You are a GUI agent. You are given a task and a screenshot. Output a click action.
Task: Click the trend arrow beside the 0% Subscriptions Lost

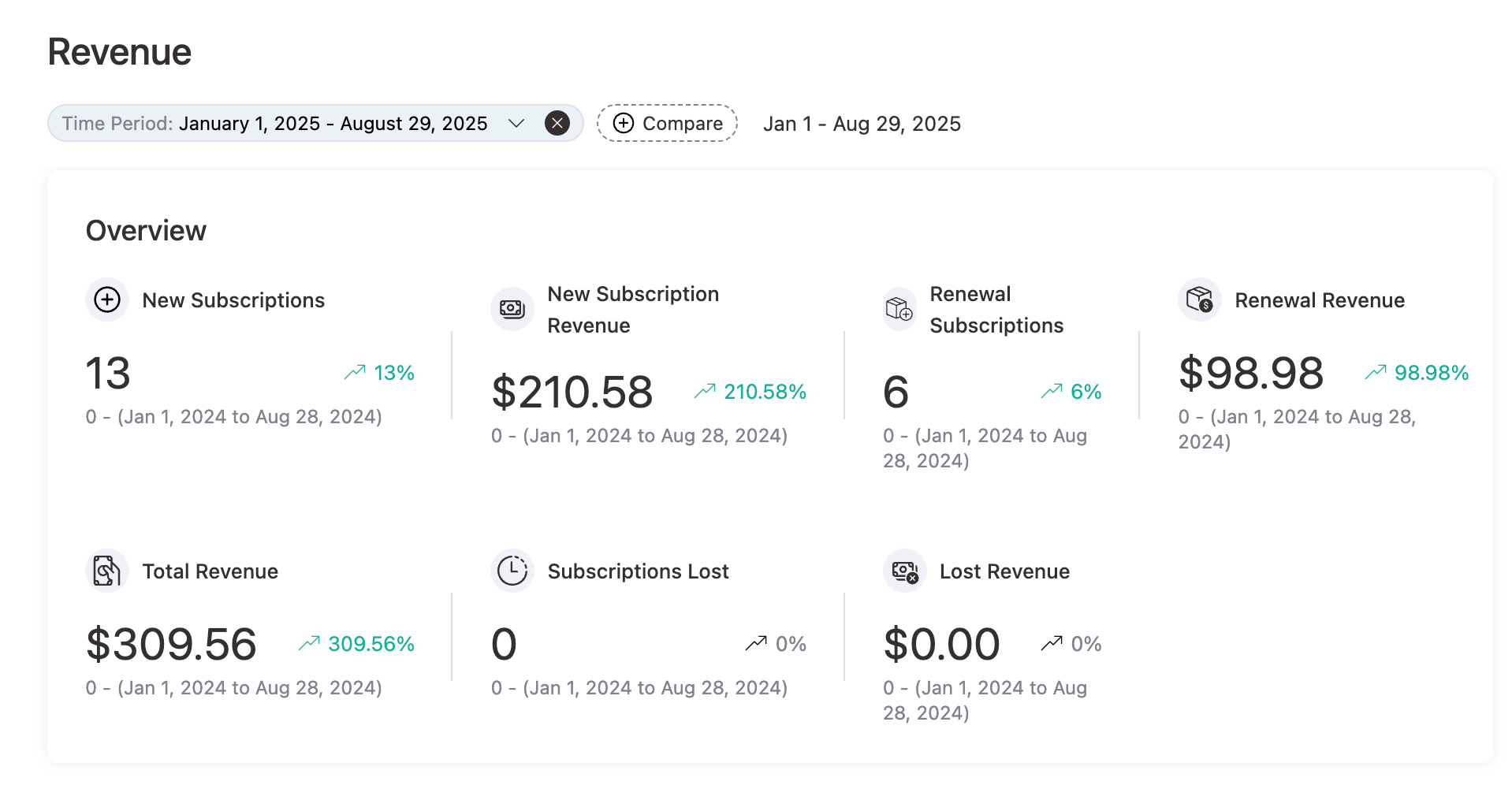(x=756, y=642)
